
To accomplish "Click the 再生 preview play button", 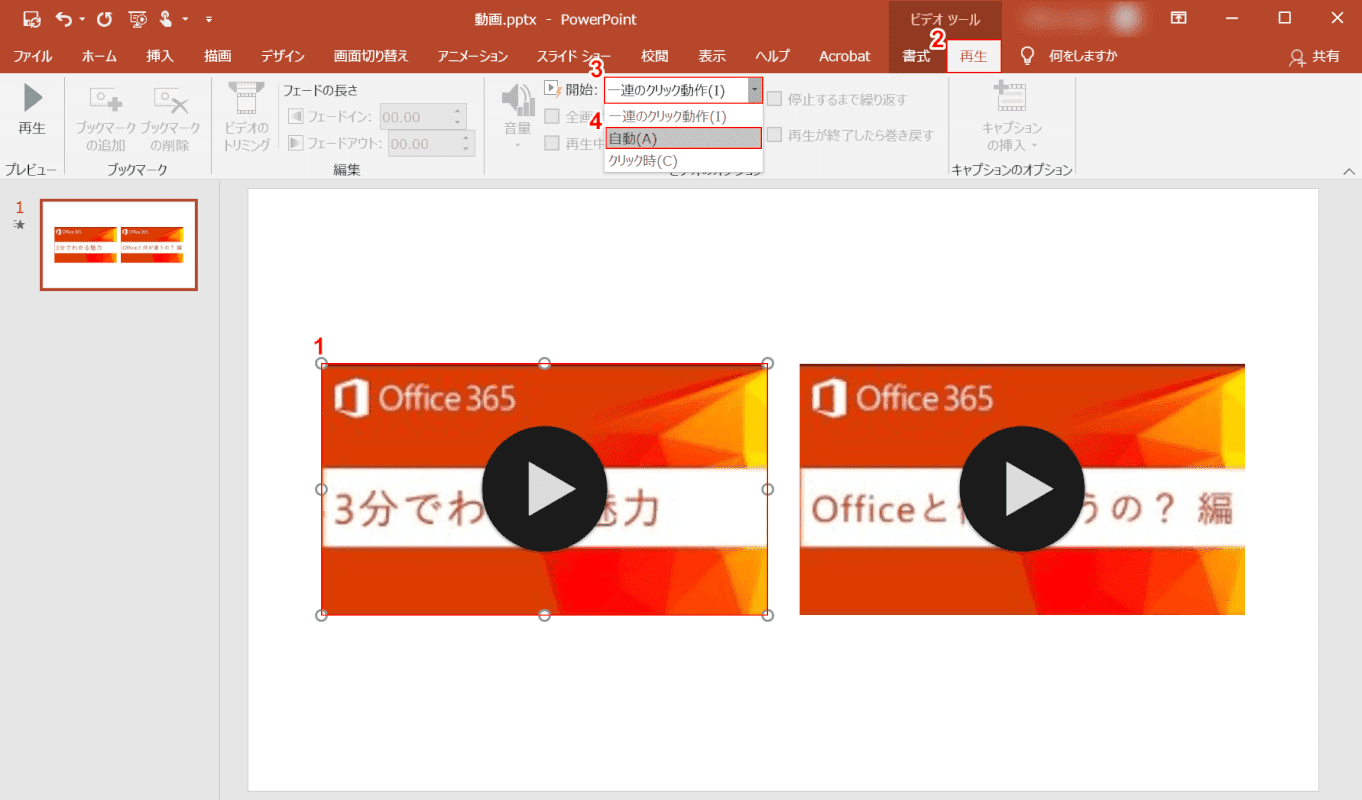I will [32, 109].
